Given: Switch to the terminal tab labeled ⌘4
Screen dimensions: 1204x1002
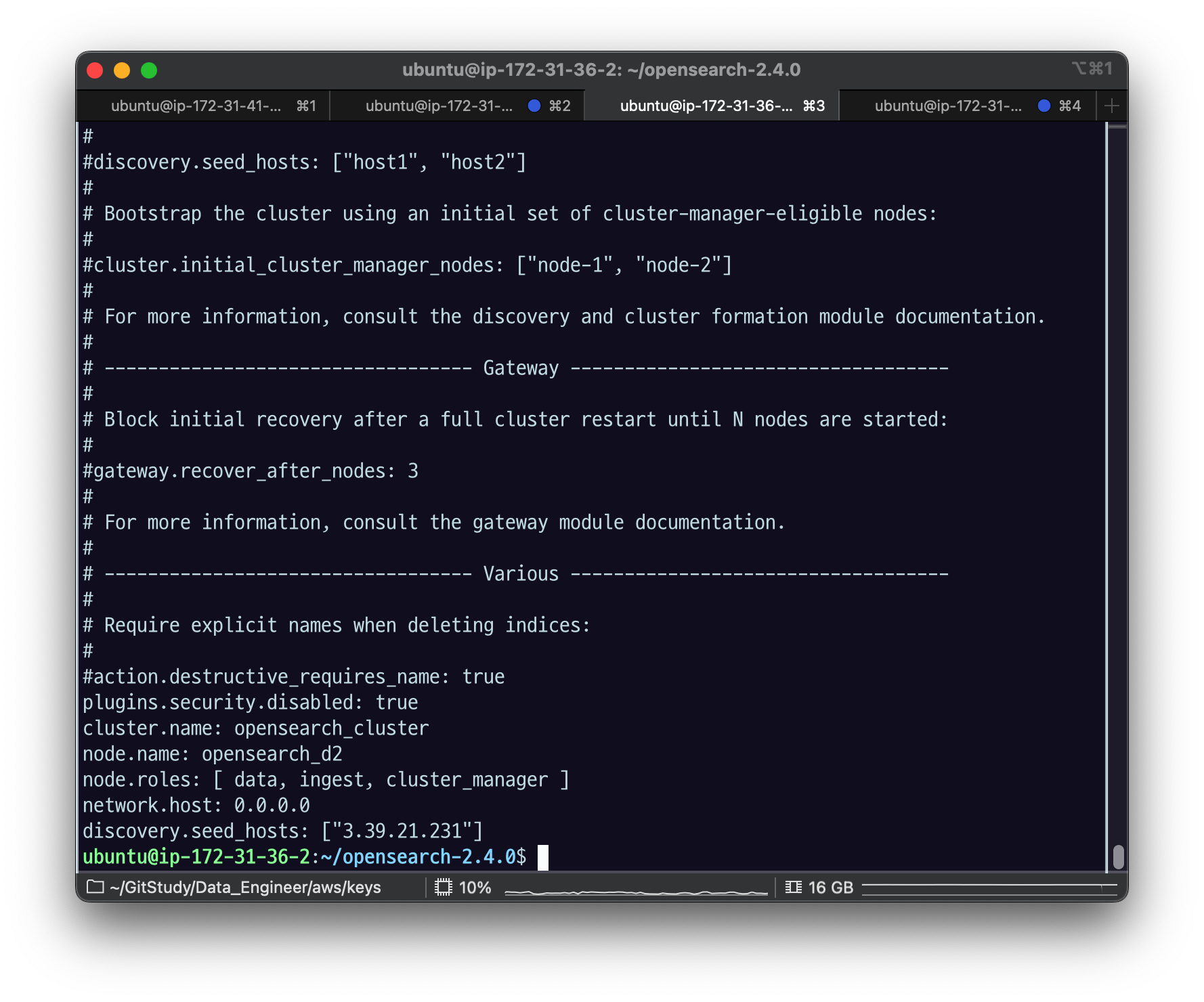Looking at the screenshot, I should click(x=968, y=106).
